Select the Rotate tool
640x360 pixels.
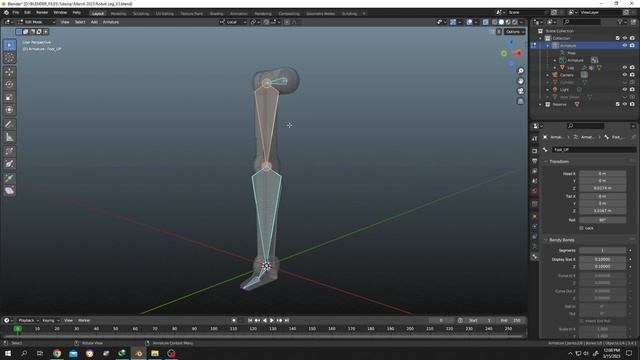[x=9, y=84]
